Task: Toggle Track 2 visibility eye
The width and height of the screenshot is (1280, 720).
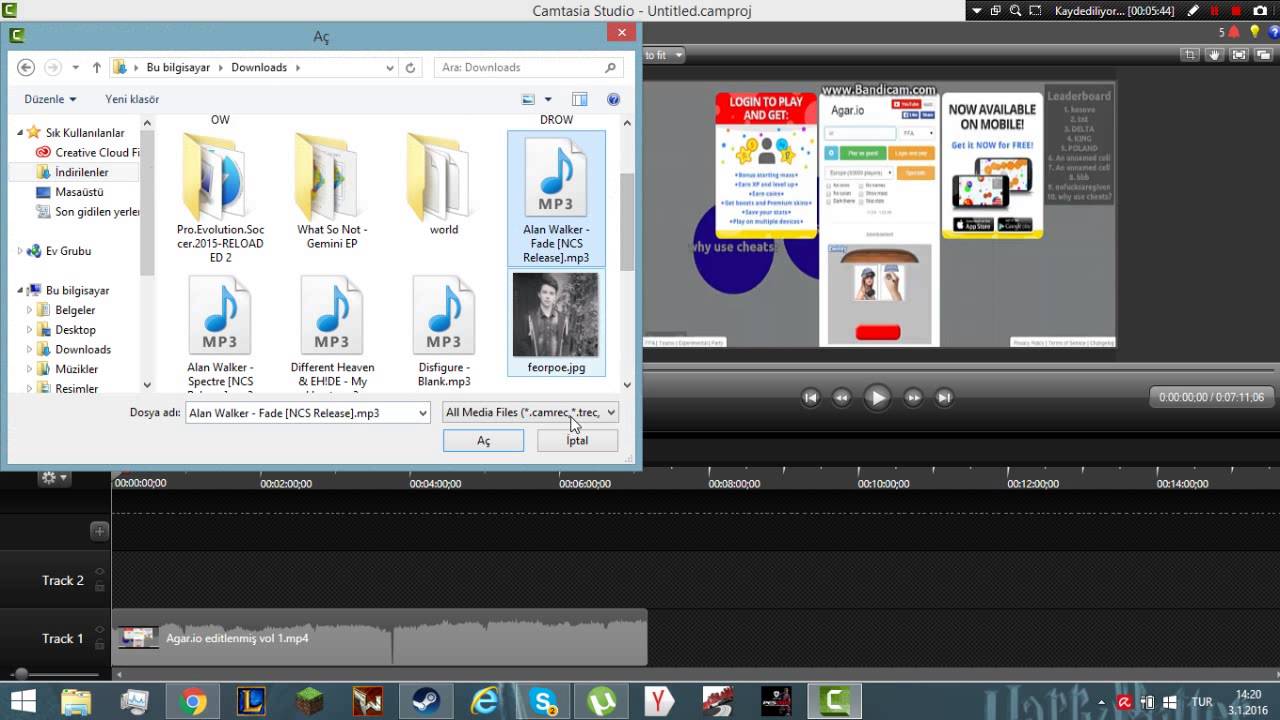Action: click(x=99, y=573)
